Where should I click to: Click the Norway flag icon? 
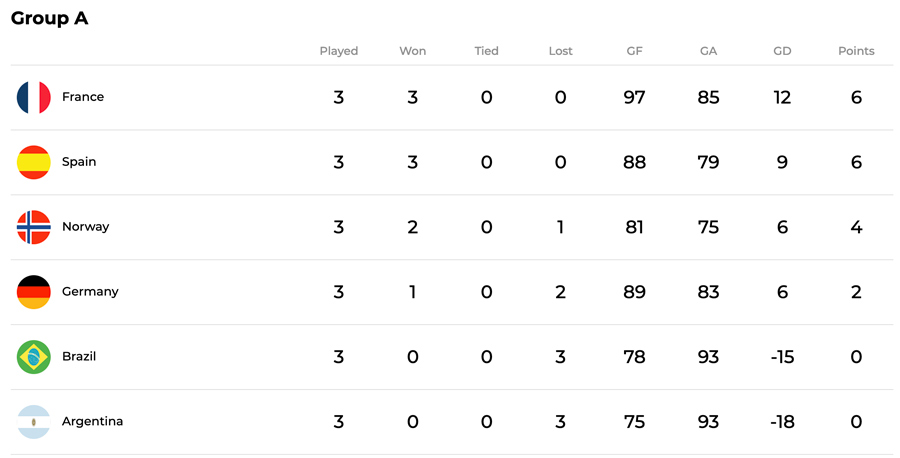(x=34, y=227)
